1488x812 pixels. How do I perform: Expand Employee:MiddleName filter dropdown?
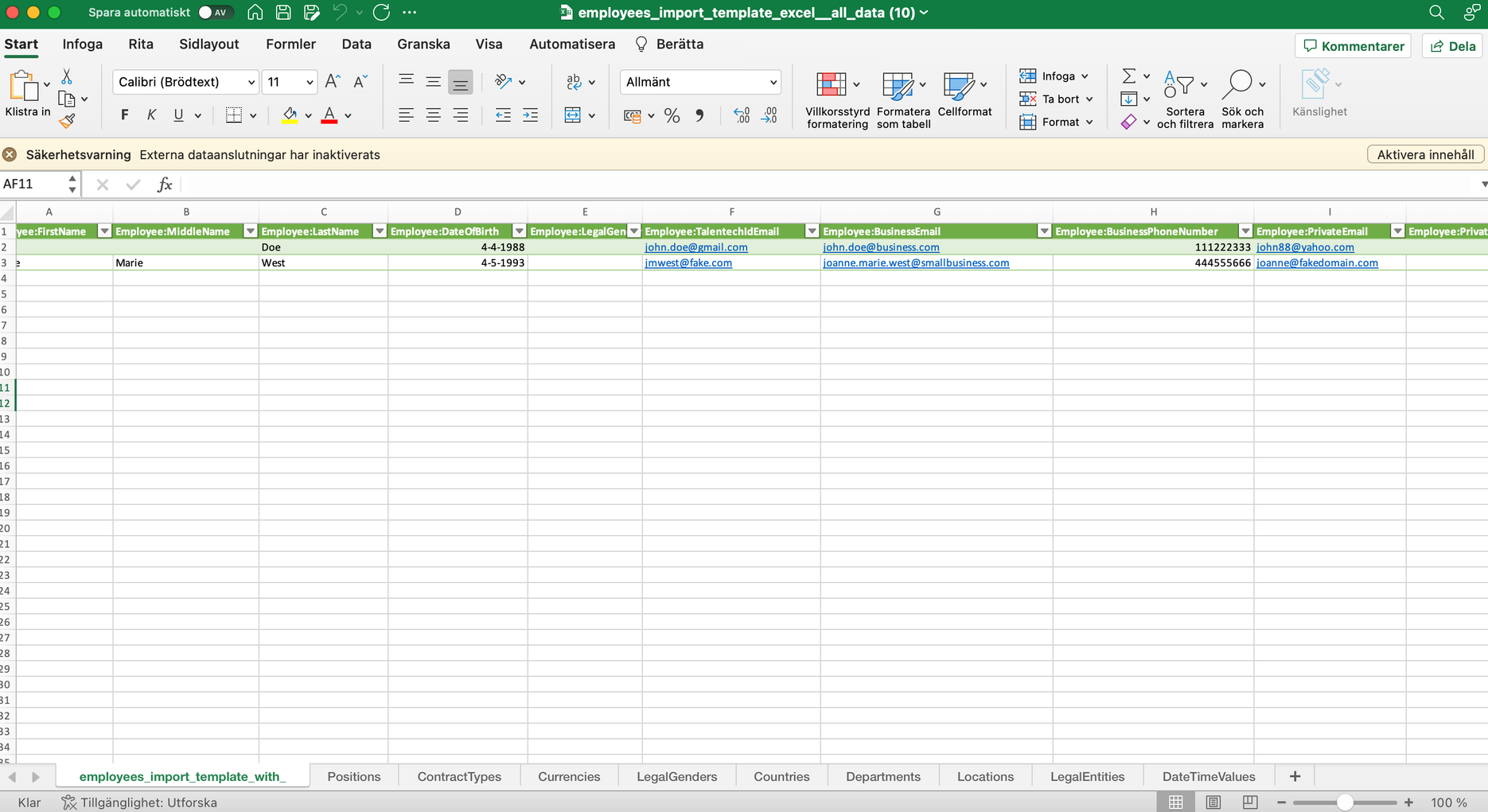[250, 231]
